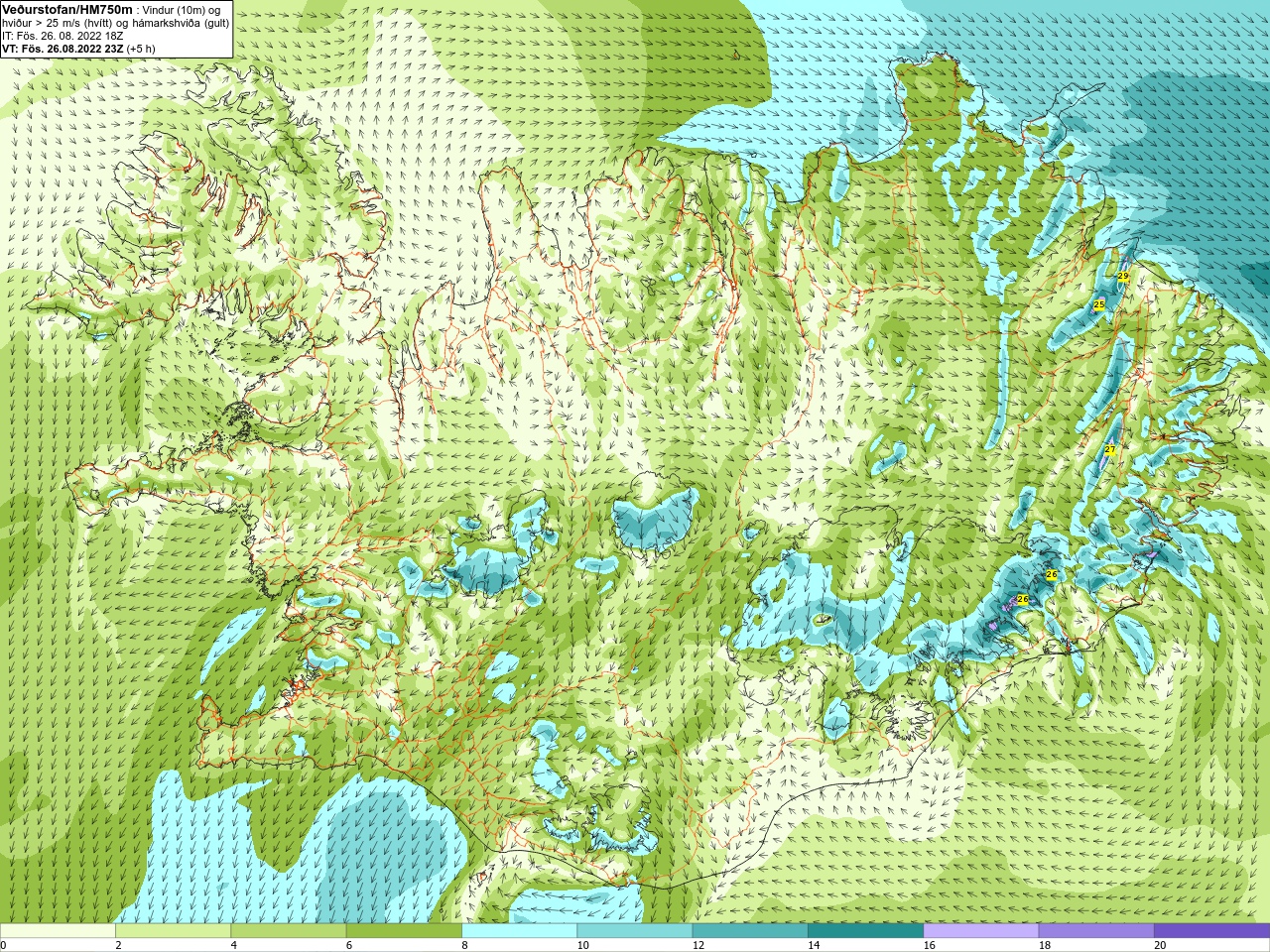Viewport: 1270px width, 952px height.
Task: Click the light cyan 8–10 m/s legend swatch
Action: click(519, 931)
